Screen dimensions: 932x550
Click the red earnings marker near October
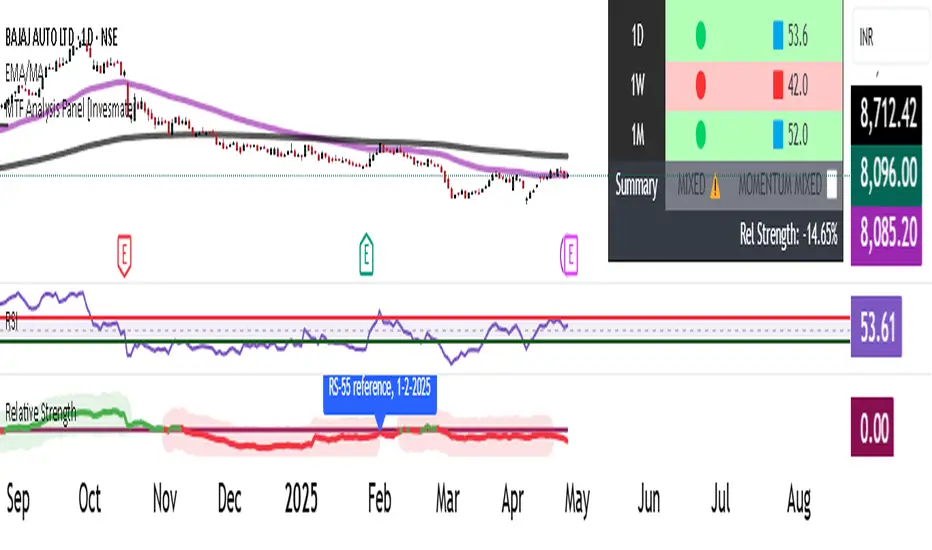coord(124,256)
